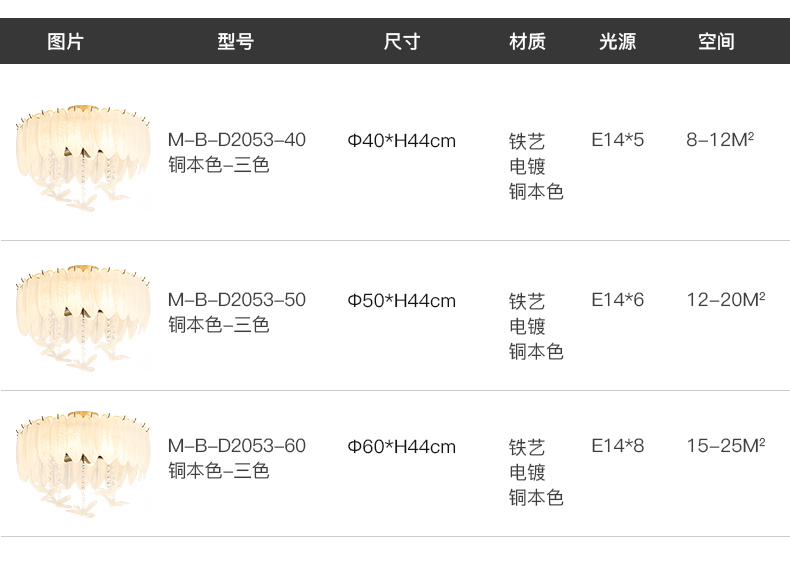Click the M-B-D2053-40 lamp thumbnail
The image size is (790, 572).
(x=83, y=158)
